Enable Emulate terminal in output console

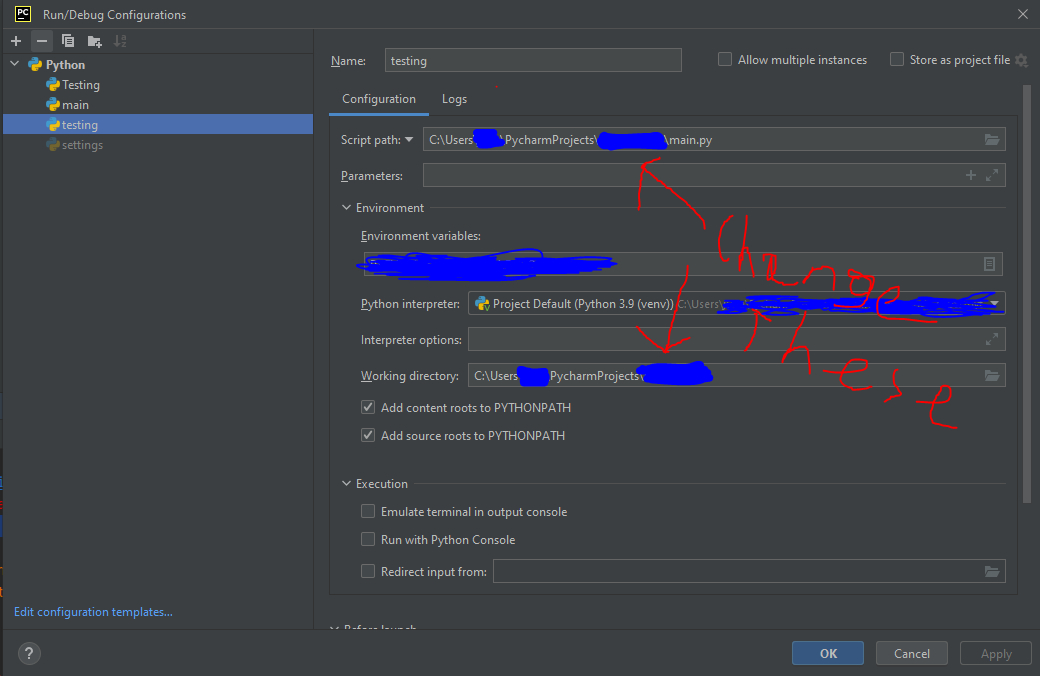368,512
